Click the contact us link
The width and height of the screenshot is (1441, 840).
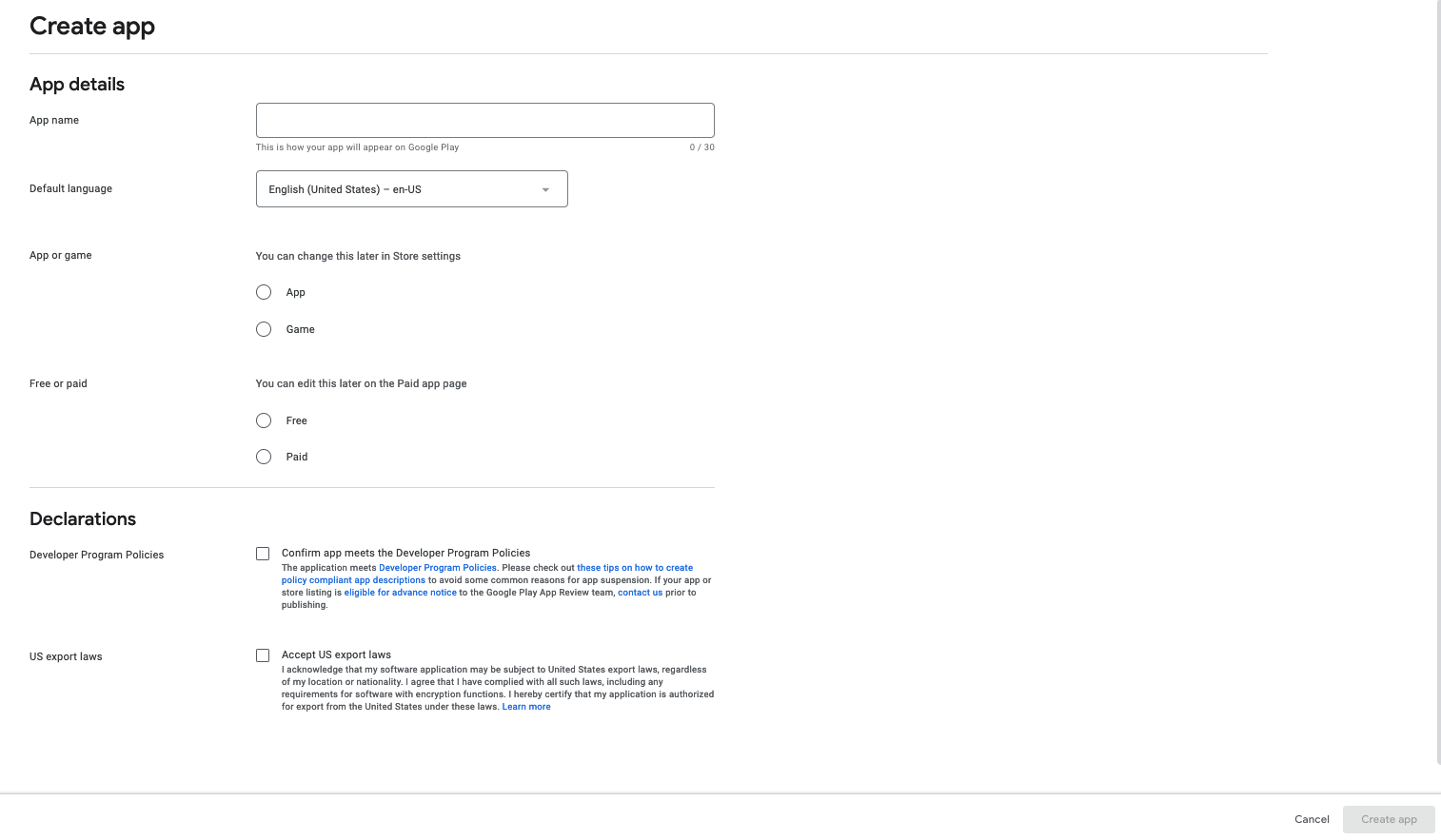(x=641, y=593)
